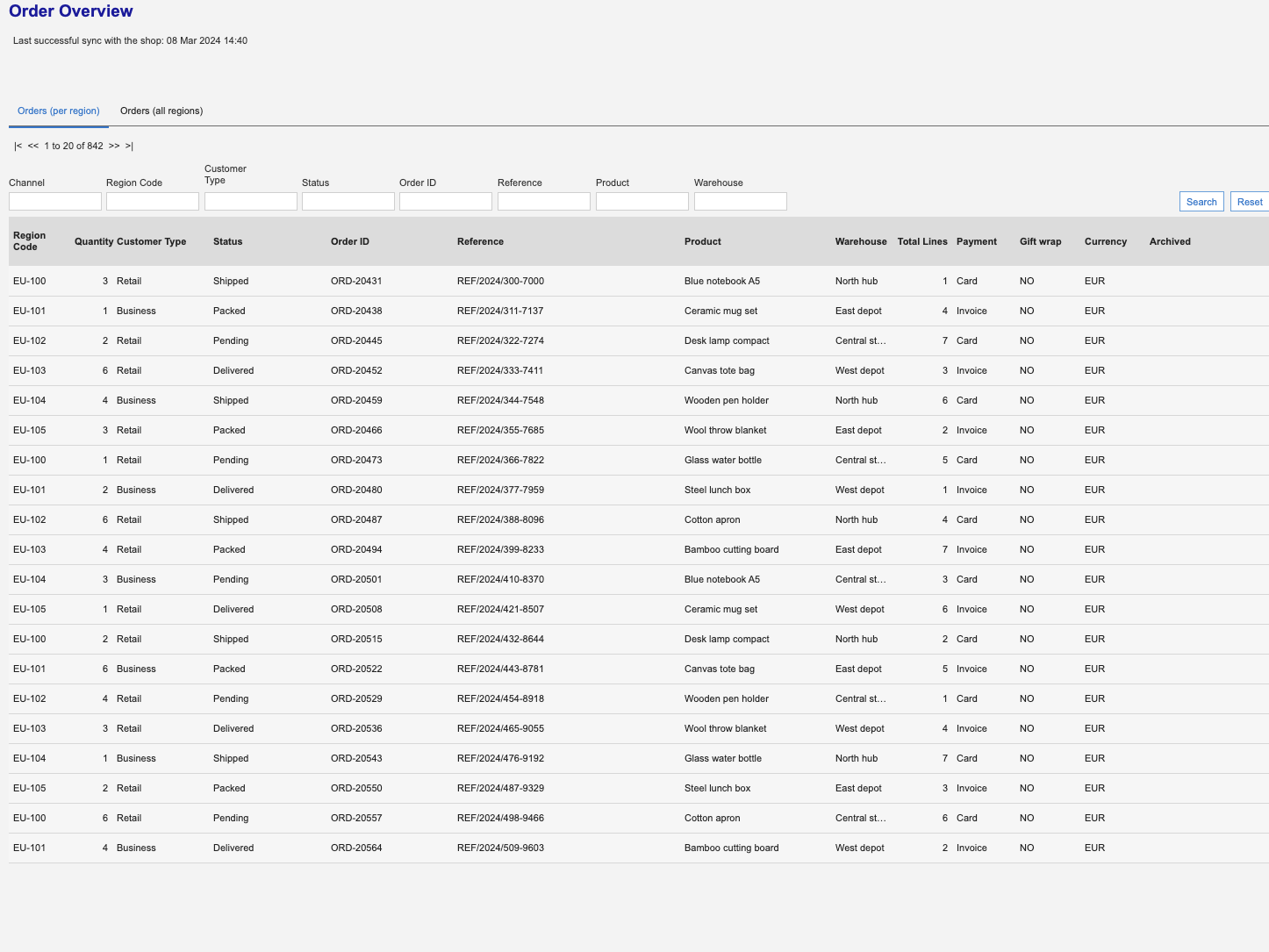Select order ORD-20438 cell
1269x952 pixels.
pos(356,311)
